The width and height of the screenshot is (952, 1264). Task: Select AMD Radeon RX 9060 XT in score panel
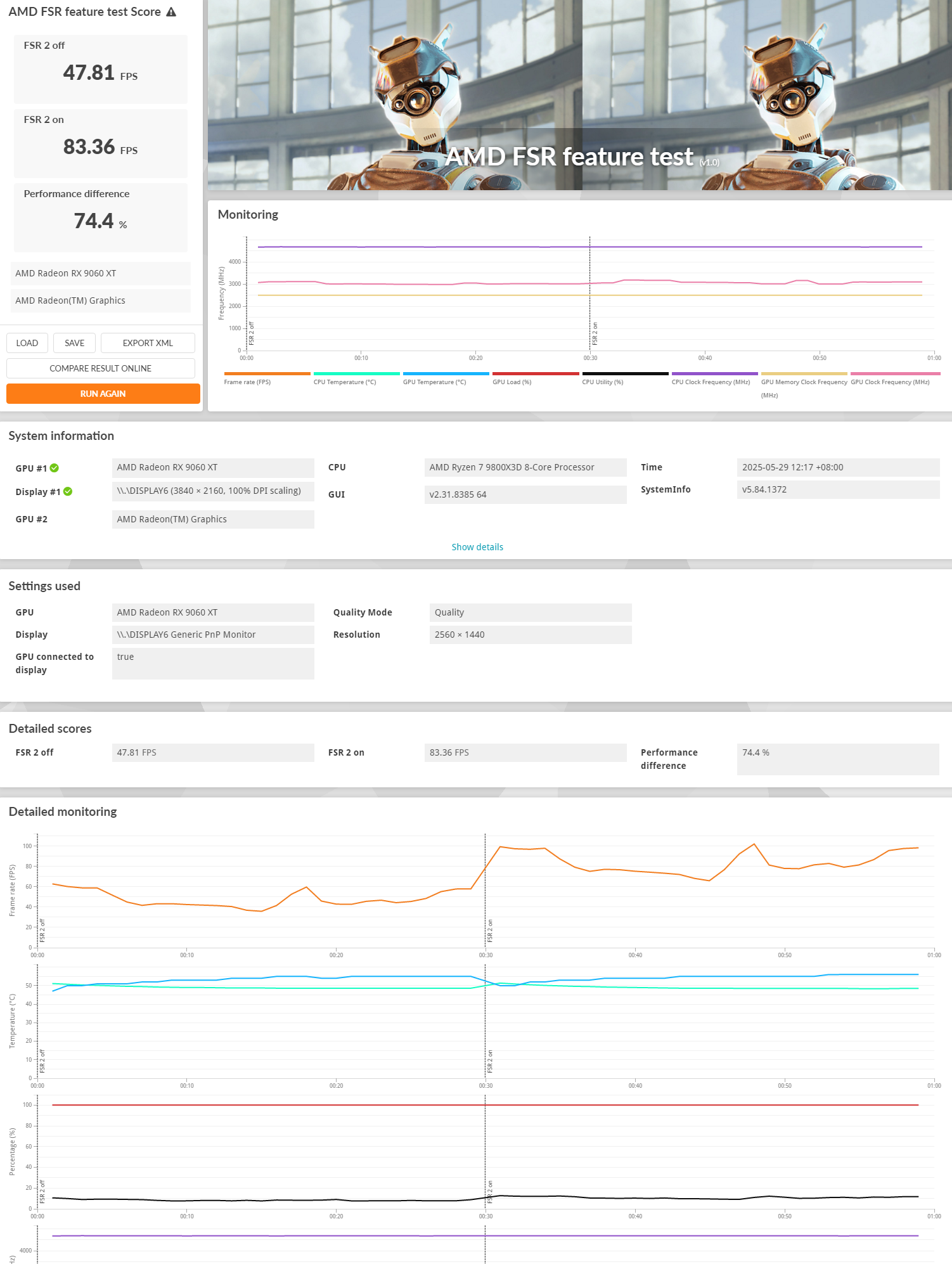(101, 273)
